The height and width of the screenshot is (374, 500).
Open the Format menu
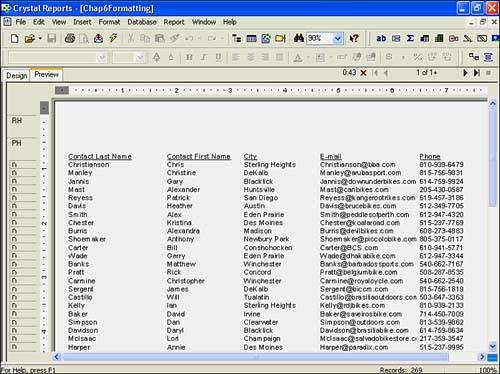tap(109, 22)
